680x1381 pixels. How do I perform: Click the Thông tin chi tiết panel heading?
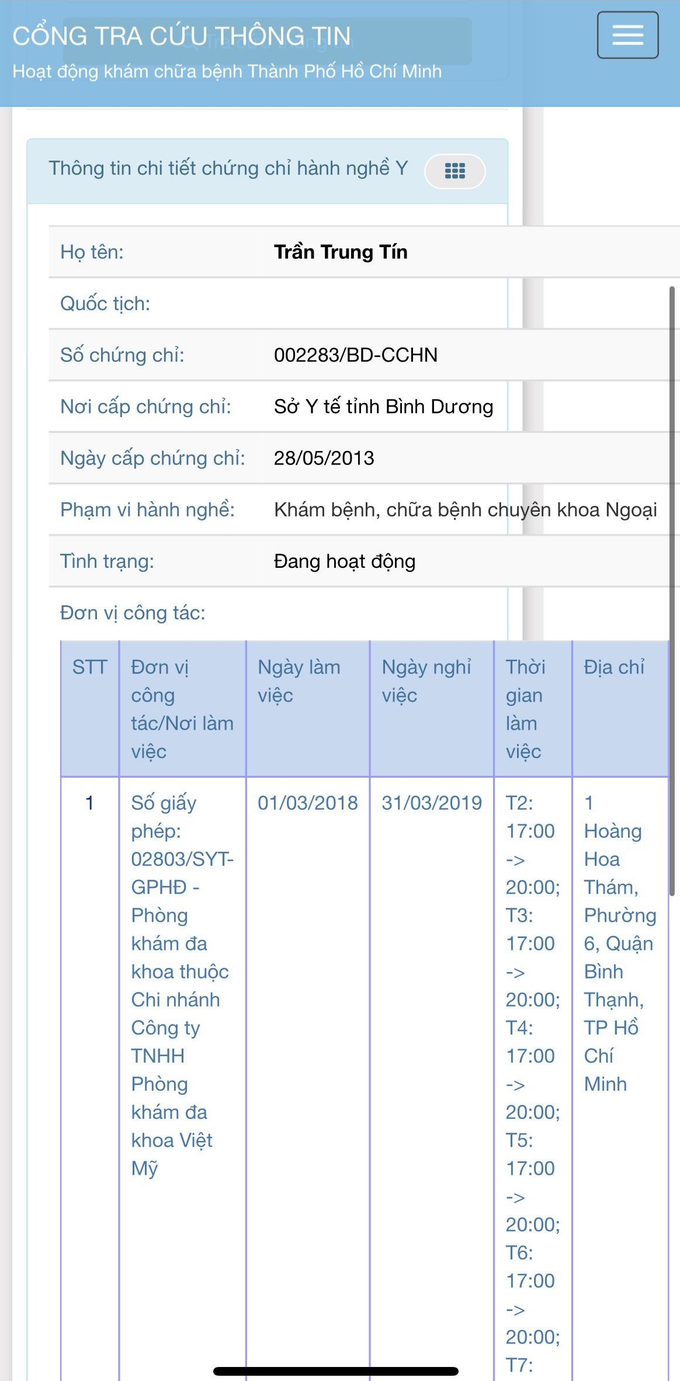tap(229, 168)
